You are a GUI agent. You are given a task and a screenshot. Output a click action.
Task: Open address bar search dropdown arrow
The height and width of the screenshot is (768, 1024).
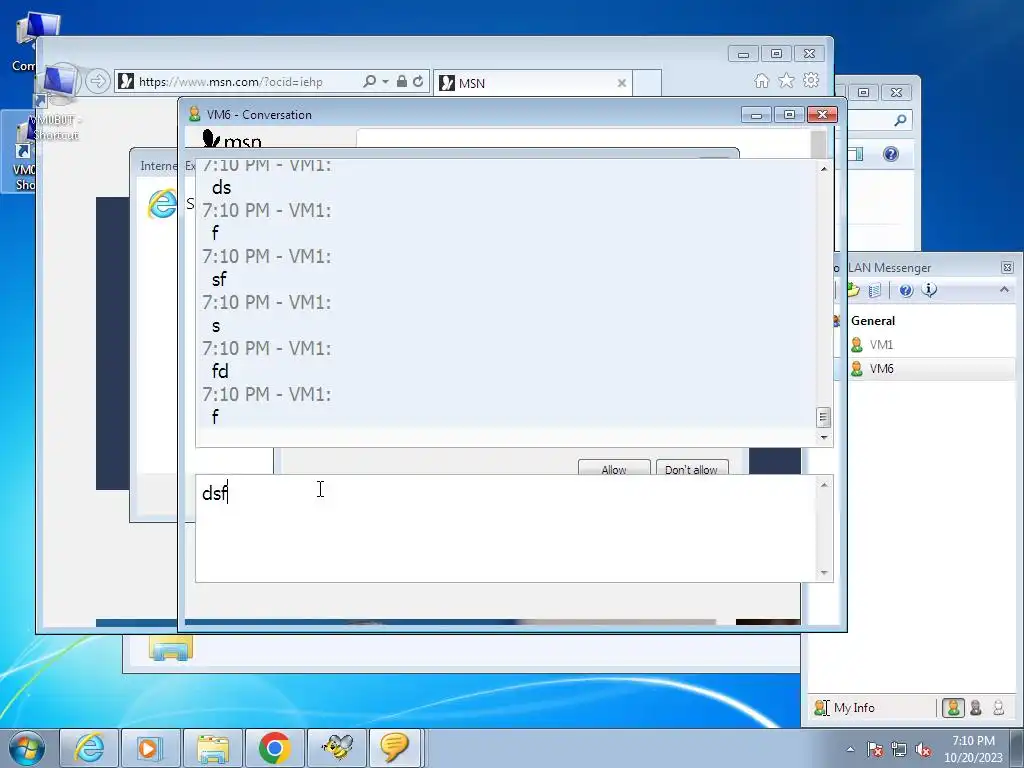pos(385,82)
